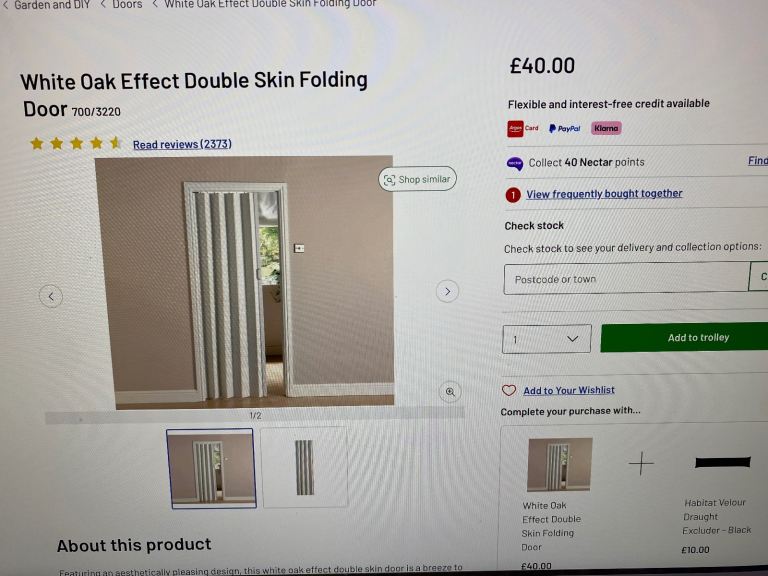Click the Argos Card logo
Image resolution: width=768 pixels, height=576 pixels.
pos(523,128)
